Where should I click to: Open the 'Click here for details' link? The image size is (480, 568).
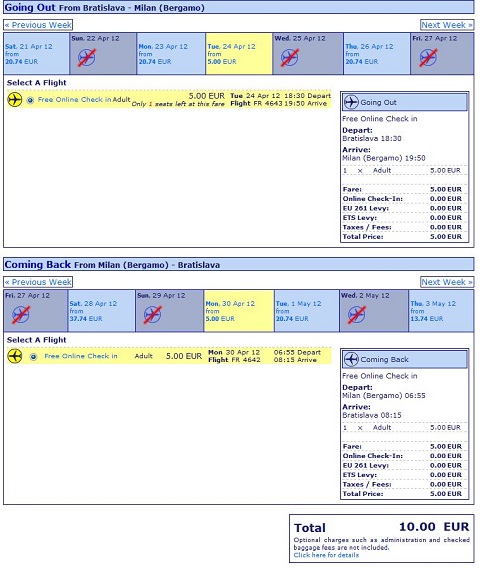point(326,555)
